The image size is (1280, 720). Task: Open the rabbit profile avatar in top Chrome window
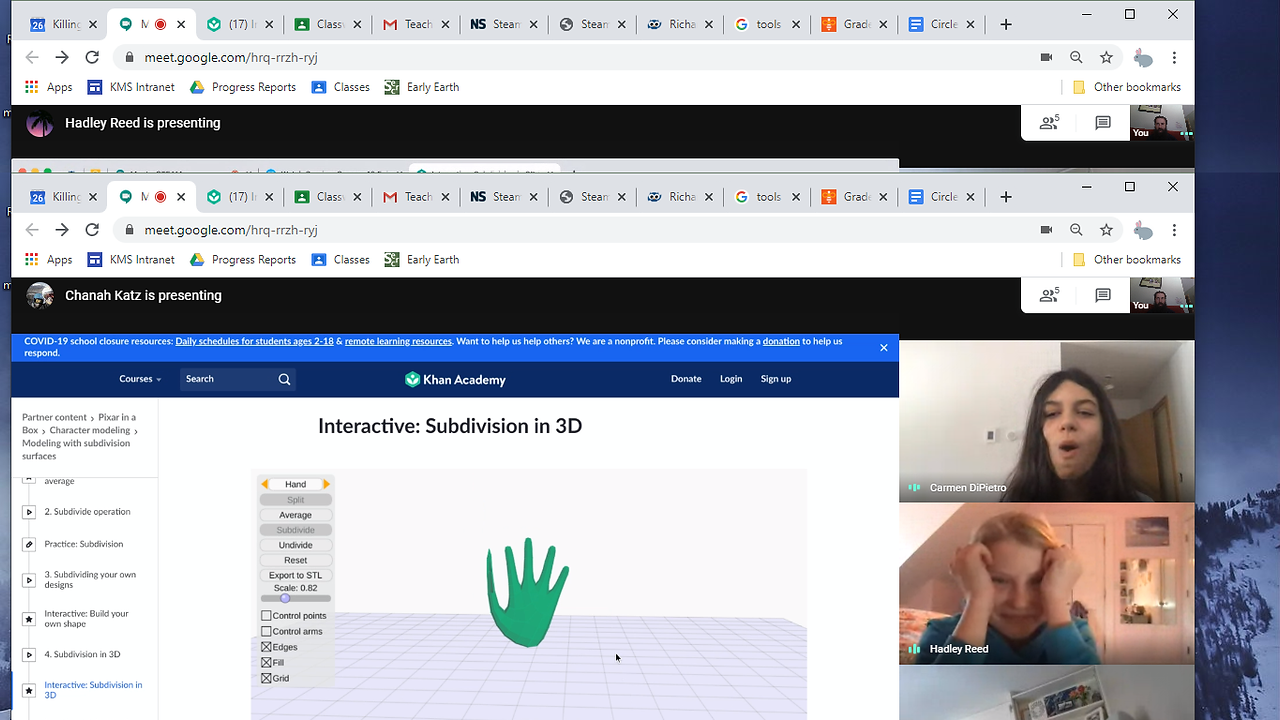pyautogui.click(x=1143, y=58)
